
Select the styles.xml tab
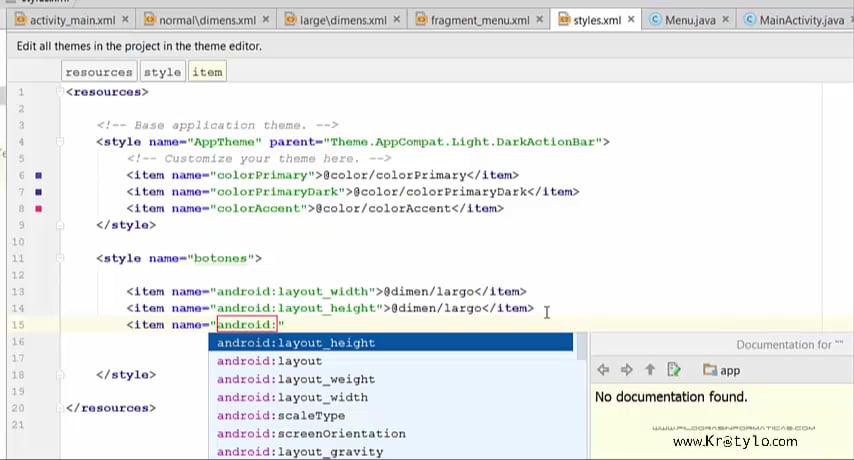click(x=597, y=20)
